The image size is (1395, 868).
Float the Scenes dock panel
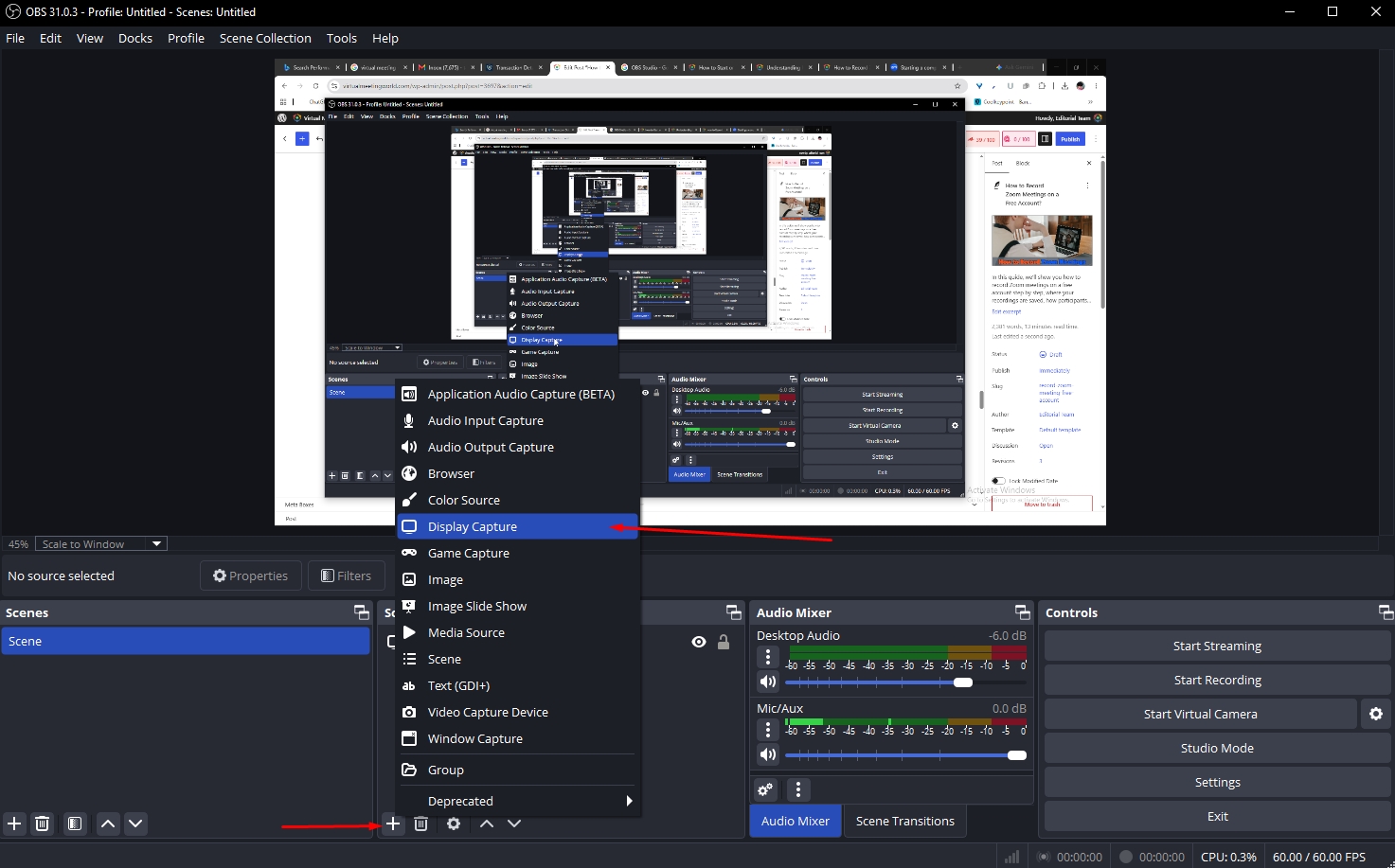361,612
